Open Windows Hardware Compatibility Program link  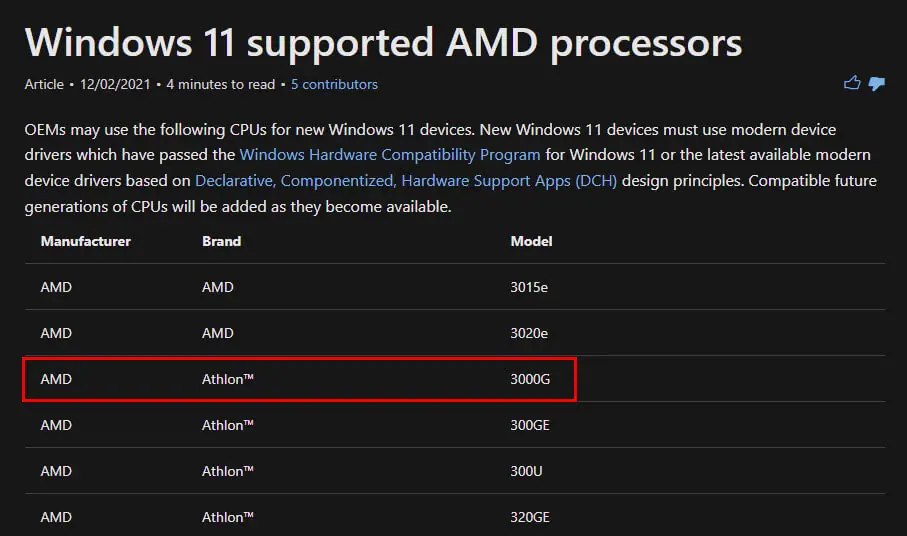[x=390, y=155]
